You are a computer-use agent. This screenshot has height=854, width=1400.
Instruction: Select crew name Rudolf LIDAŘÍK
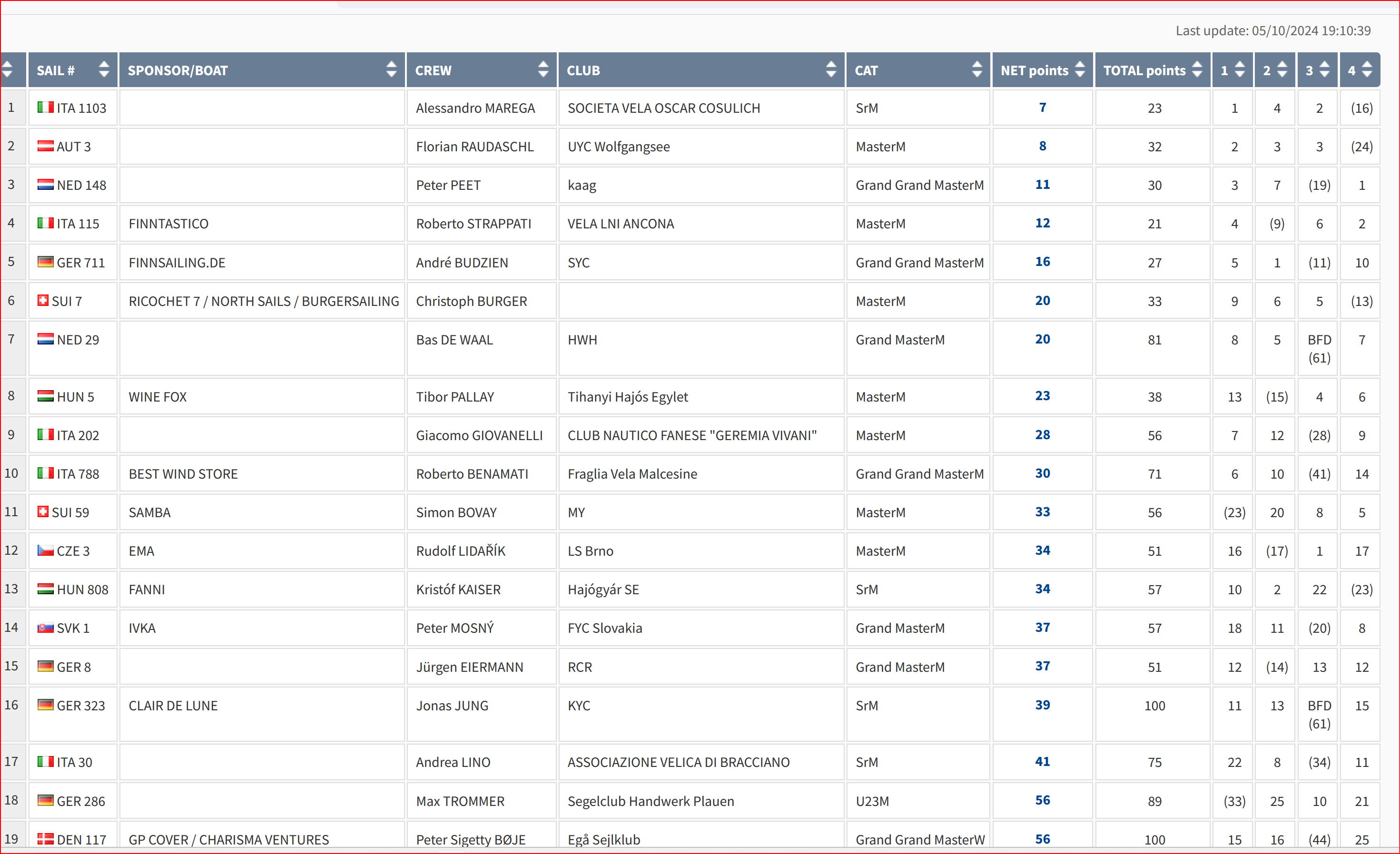click(460, 550)
